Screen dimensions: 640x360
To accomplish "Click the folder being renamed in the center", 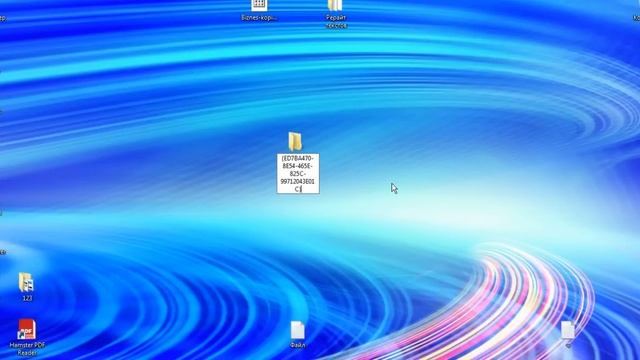I will (295, 141).
